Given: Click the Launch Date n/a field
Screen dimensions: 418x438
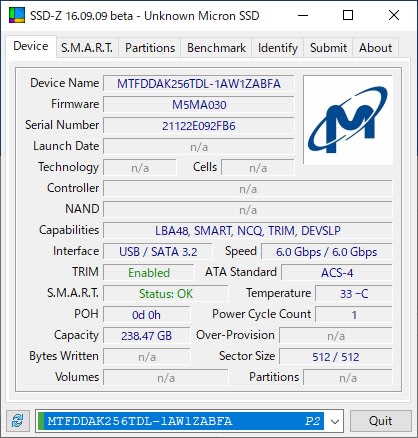Looking at the screenshot, I should click(199, 147).
